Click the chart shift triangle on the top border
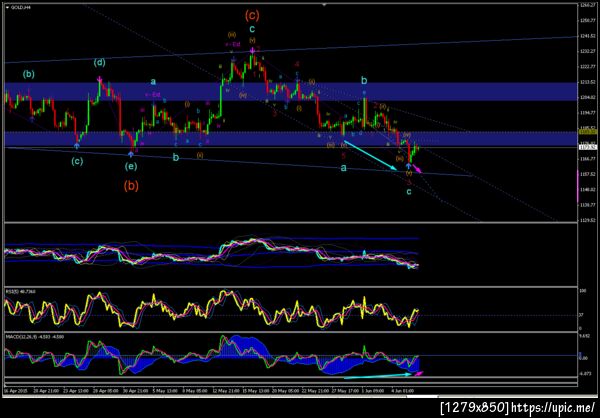Viewport: 600px width, 418px height. pyautogui.click(x=324, y=5)
